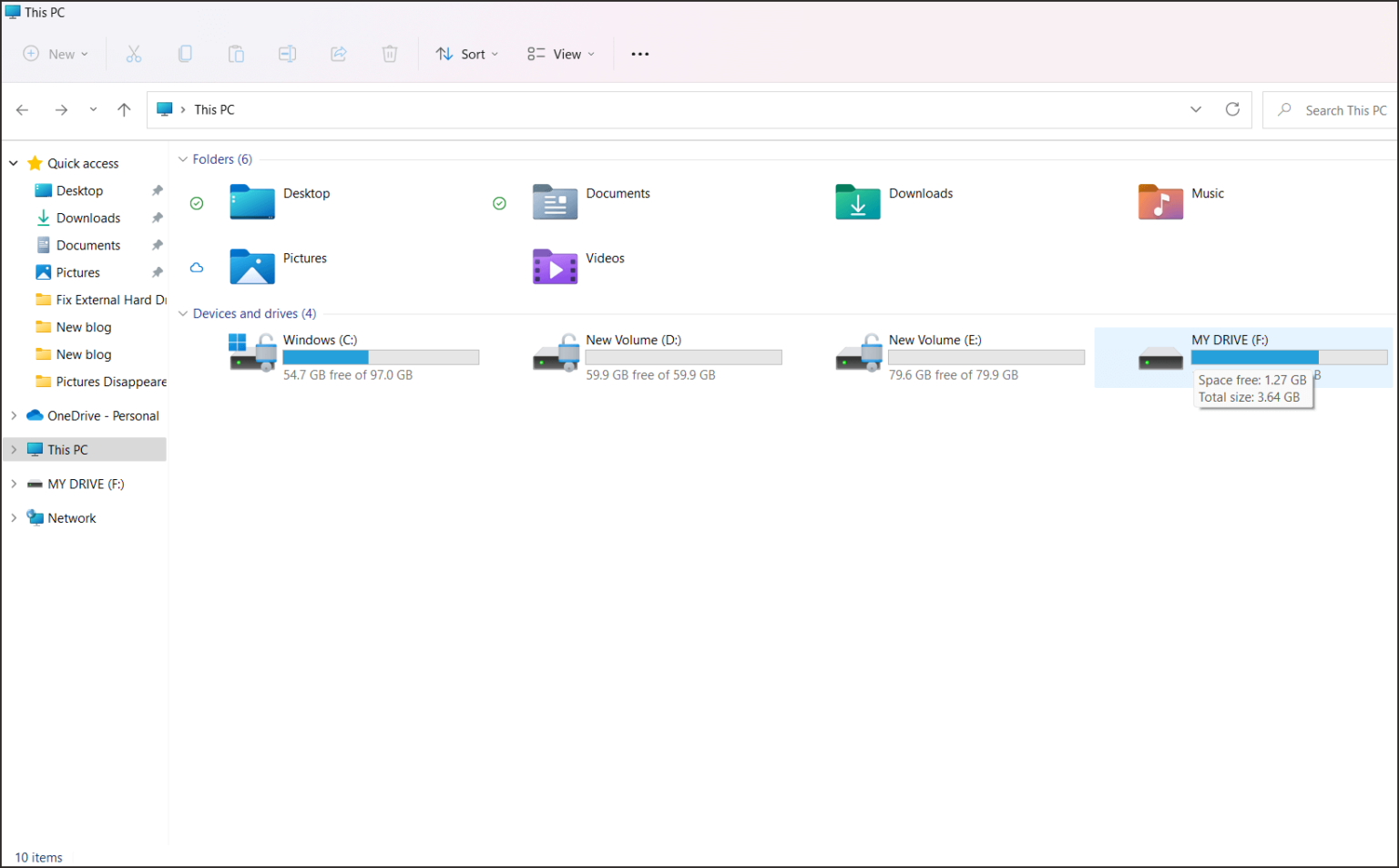Click the This PC breadcrumb
Viewport: 1399px width, 868px height.
(x=213, y=109)
